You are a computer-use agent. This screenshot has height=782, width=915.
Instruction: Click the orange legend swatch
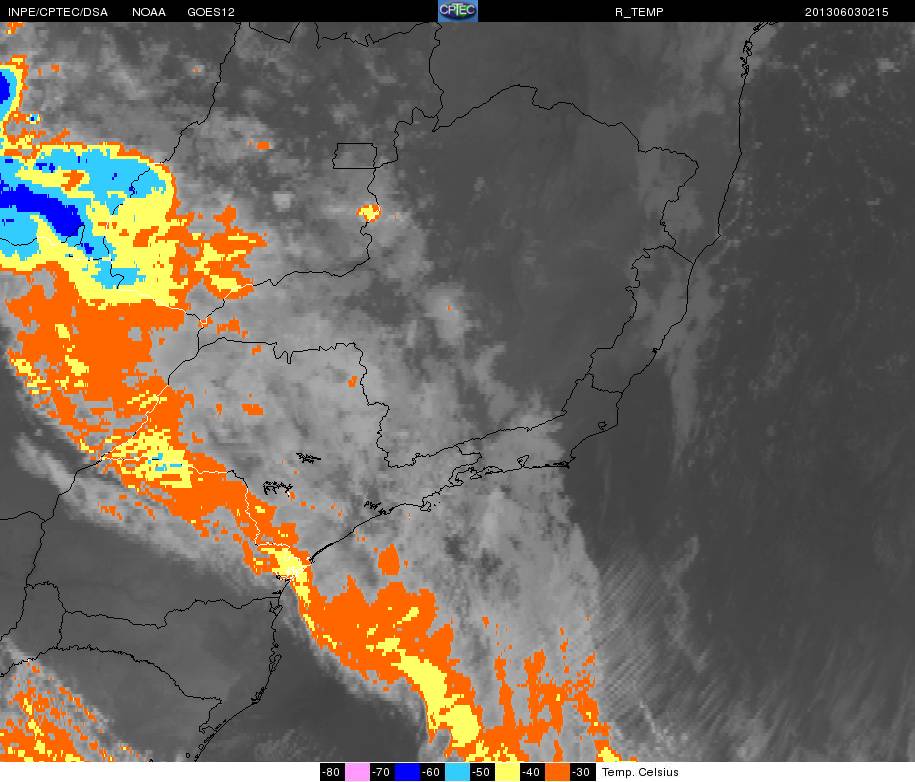[x=557, y=772]
